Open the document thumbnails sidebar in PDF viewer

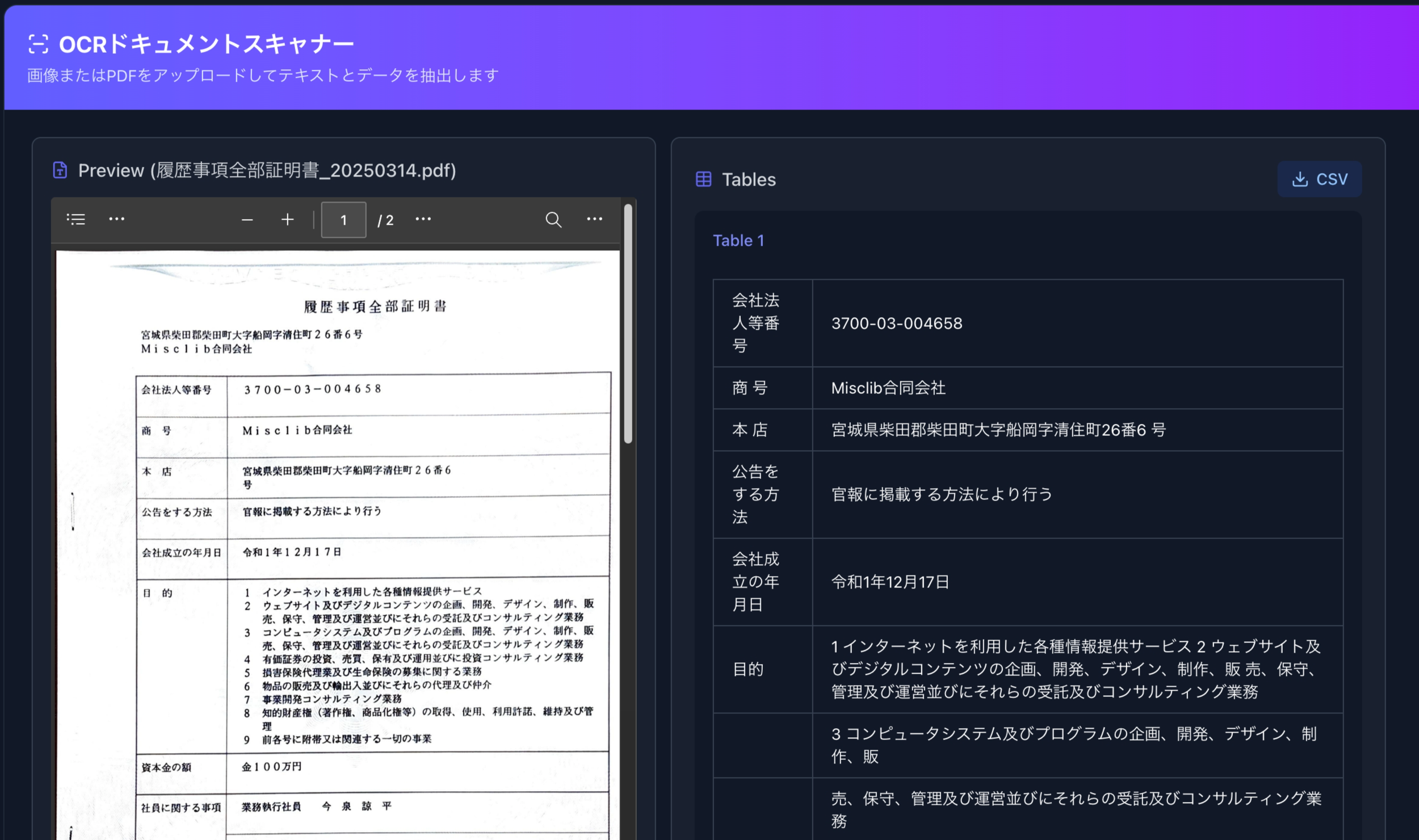(76, 220)
